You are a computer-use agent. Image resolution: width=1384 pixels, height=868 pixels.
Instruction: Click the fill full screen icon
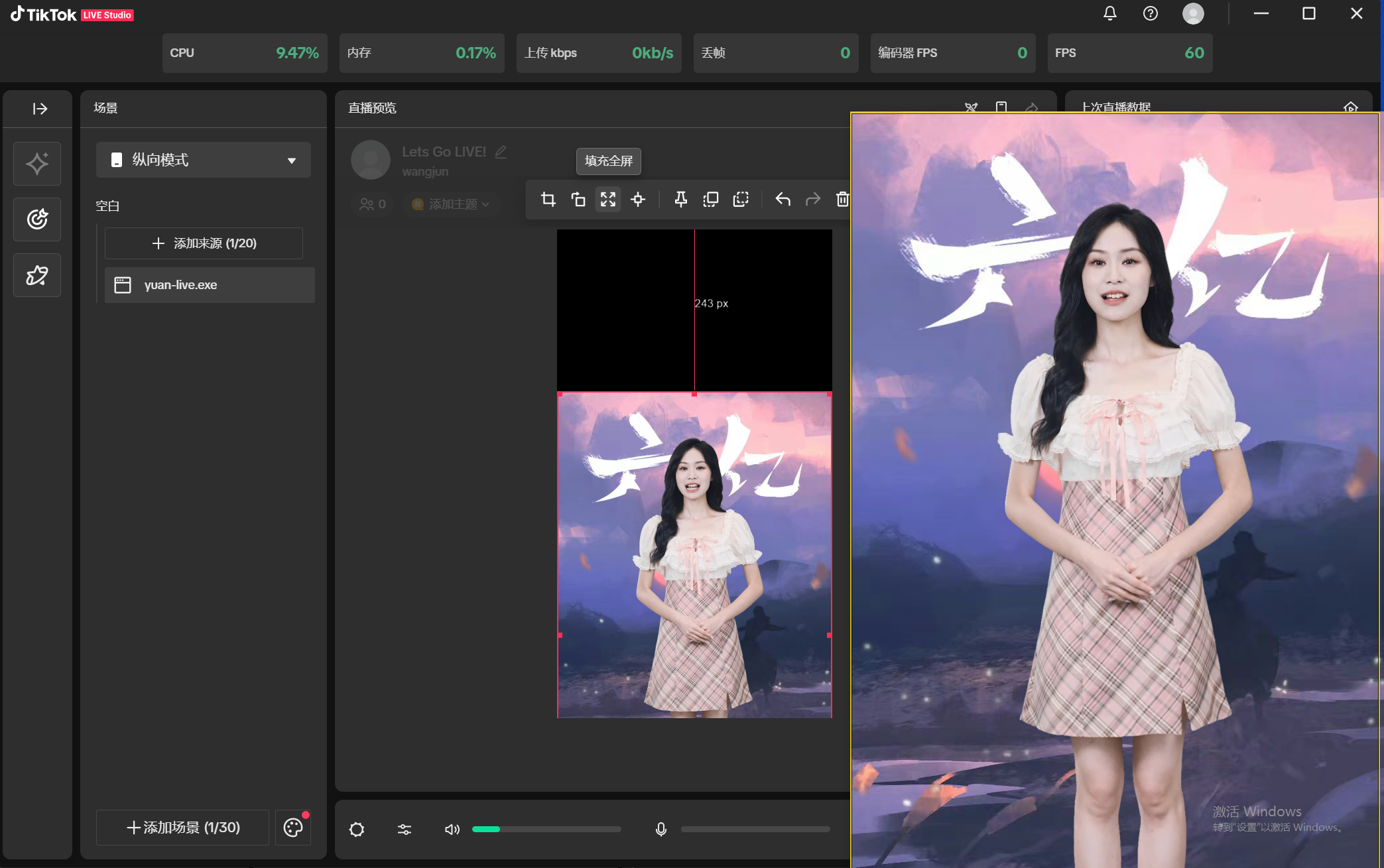pyautogui.click(x=608, y=200)
